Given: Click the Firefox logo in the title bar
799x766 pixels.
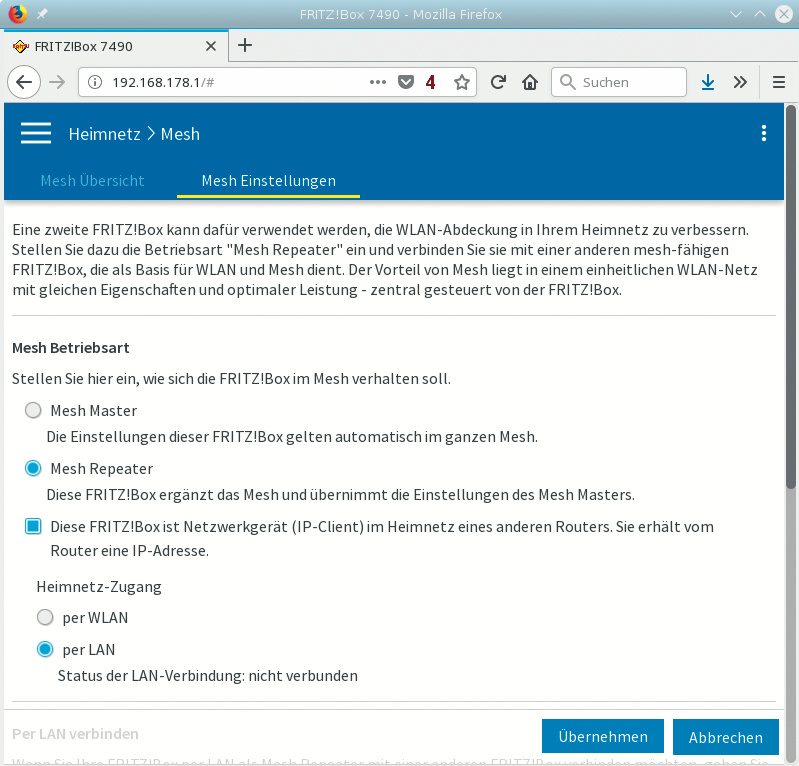Looking at the screenshot, I should 18,14.
